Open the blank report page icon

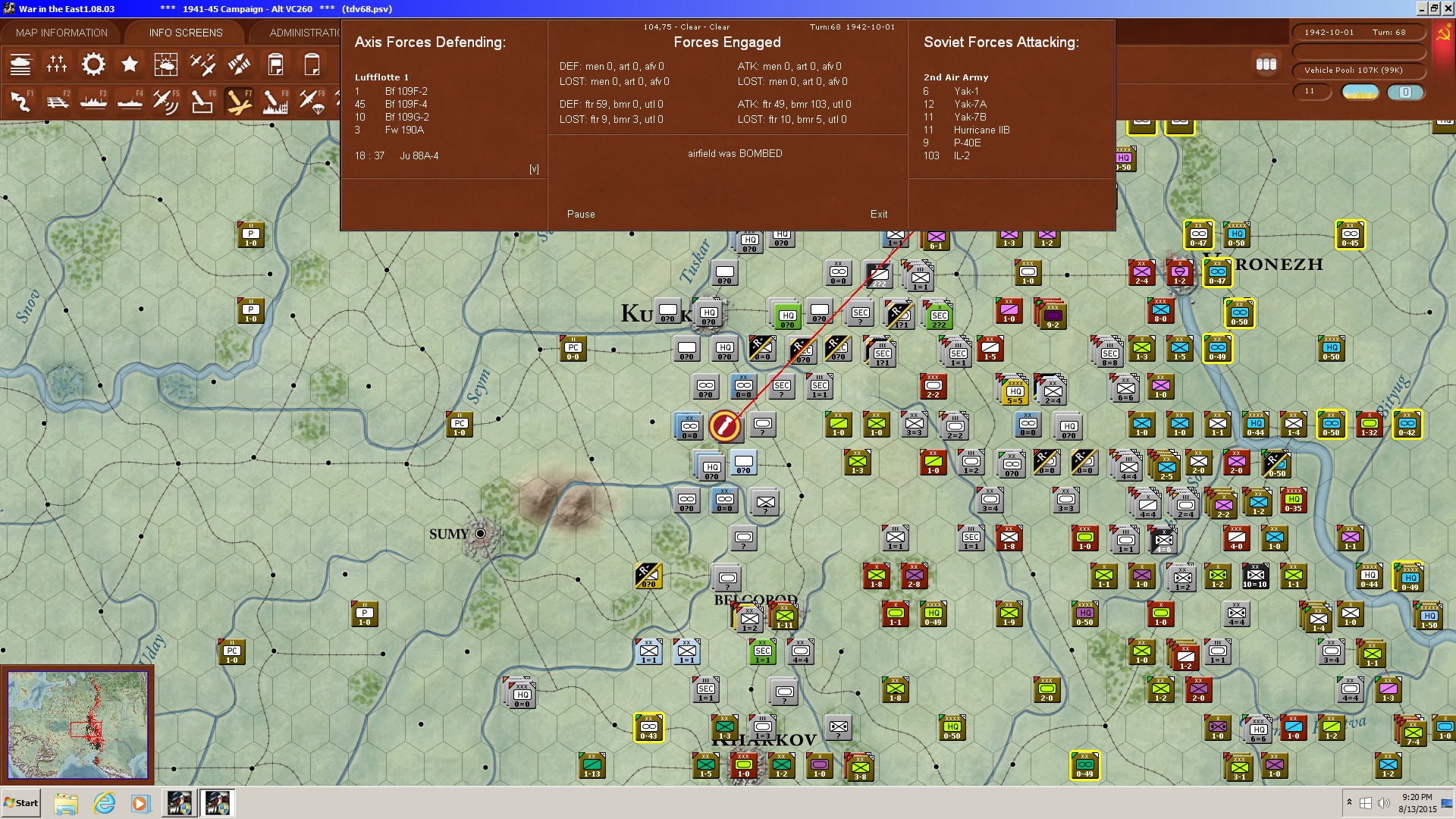pyautogui.click(x=312, y=64)
